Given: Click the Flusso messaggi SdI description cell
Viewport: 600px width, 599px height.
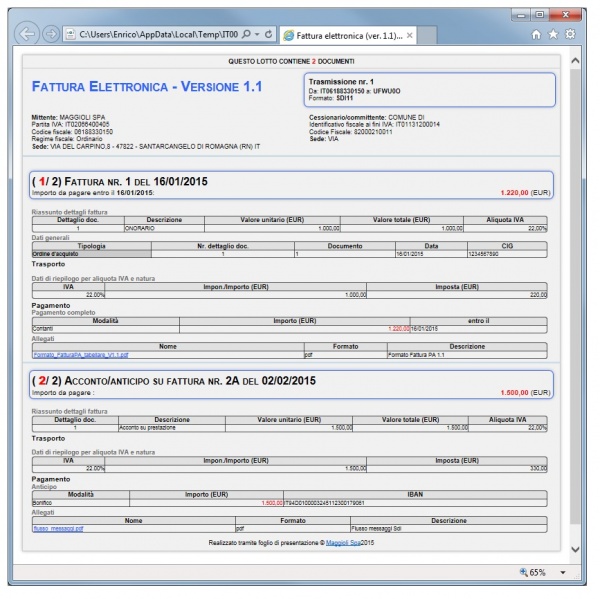Looking at the screenshot, I should pyautogui.click(x=449, y=529).
